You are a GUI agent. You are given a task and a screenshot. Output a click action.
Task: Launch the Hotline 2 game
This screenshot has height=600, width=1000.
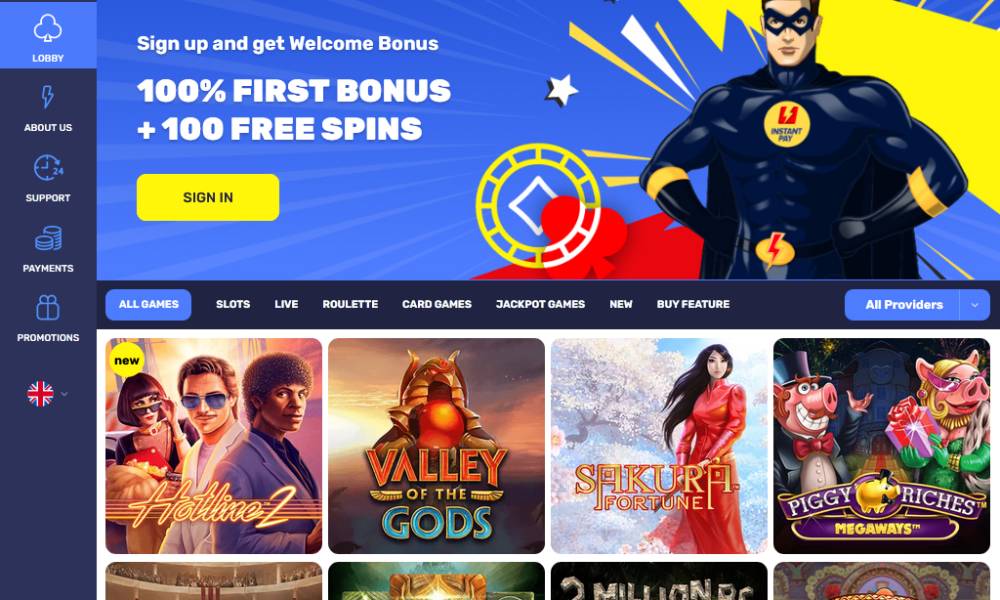point(214,446)
